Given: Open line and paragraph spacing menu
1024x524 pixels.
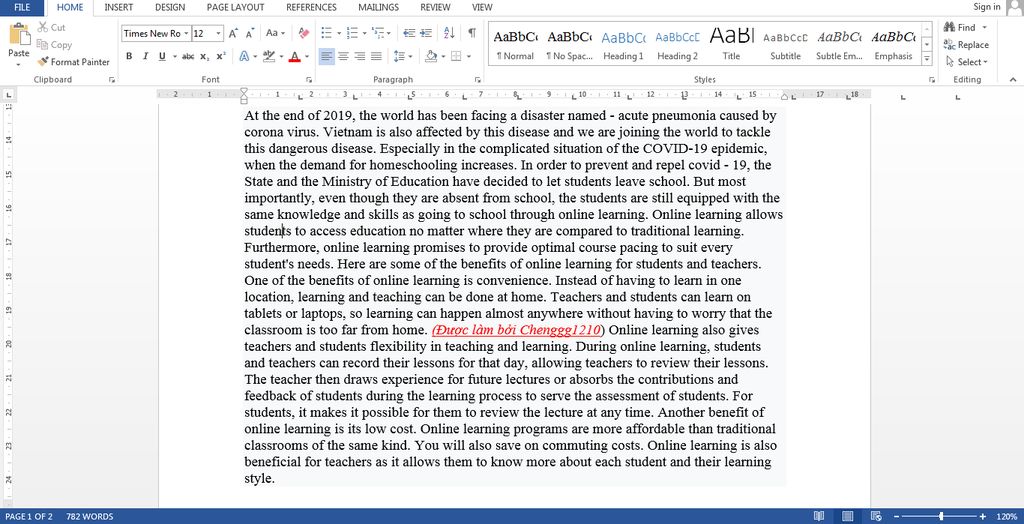Looking at the screenshot, I should pyautogui.click(x=403, y=56).
